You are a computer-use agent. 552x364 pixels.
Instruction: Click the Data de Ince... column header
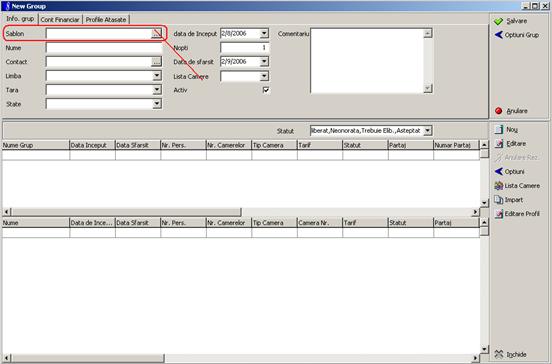tap(92, 223)
